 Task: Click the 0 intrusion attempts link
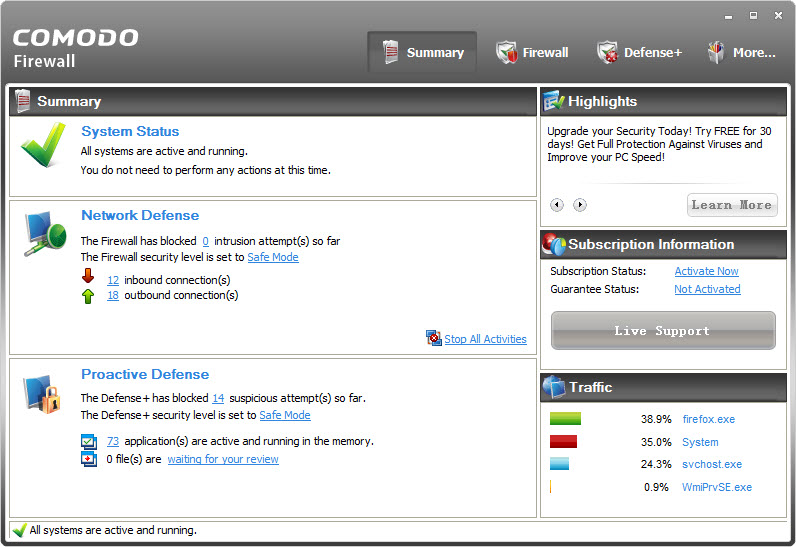pyautogui.click(x=206, y=242)
